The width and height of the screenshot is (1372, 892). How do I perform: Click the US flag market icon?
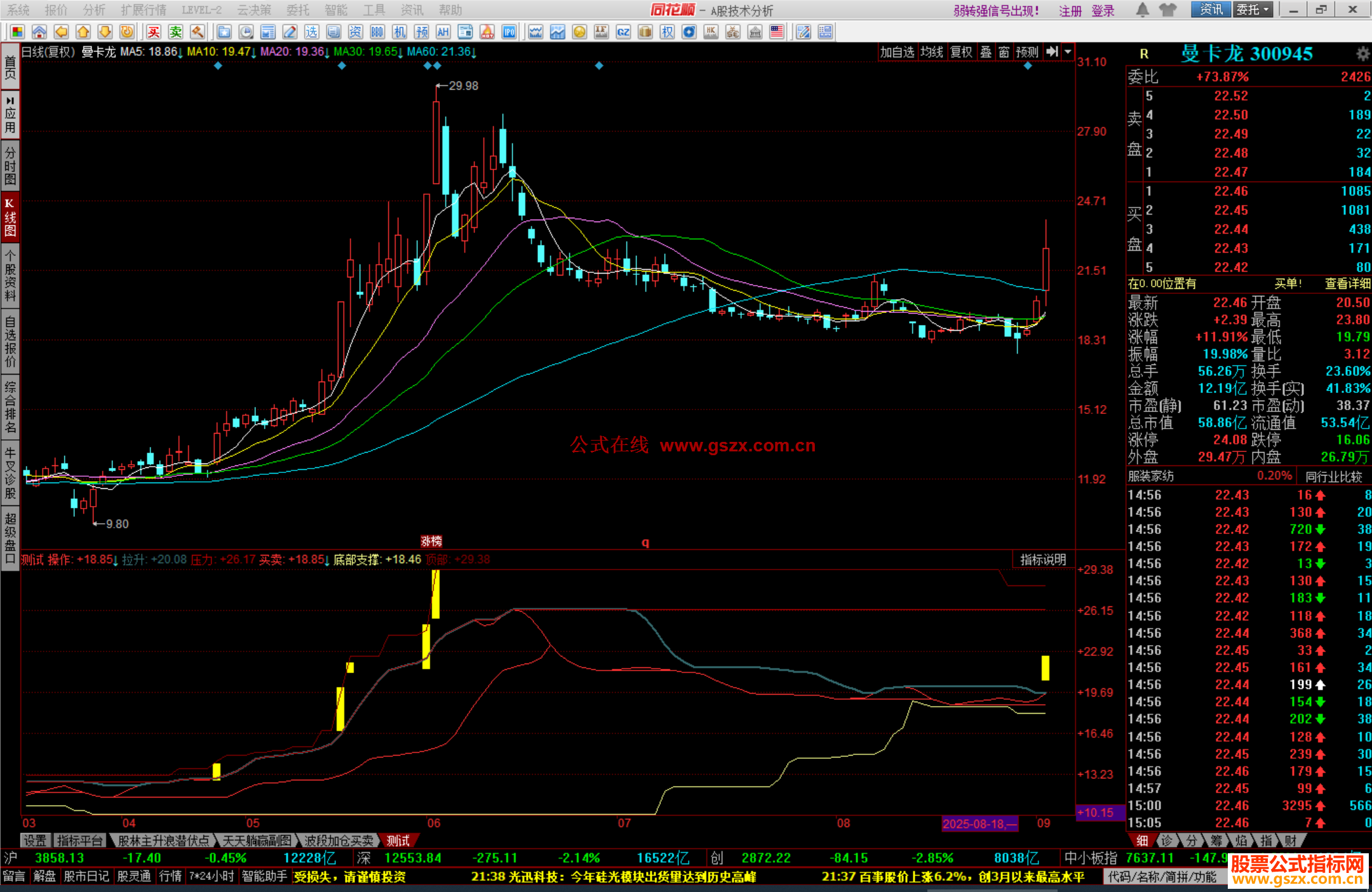[777, 32]
